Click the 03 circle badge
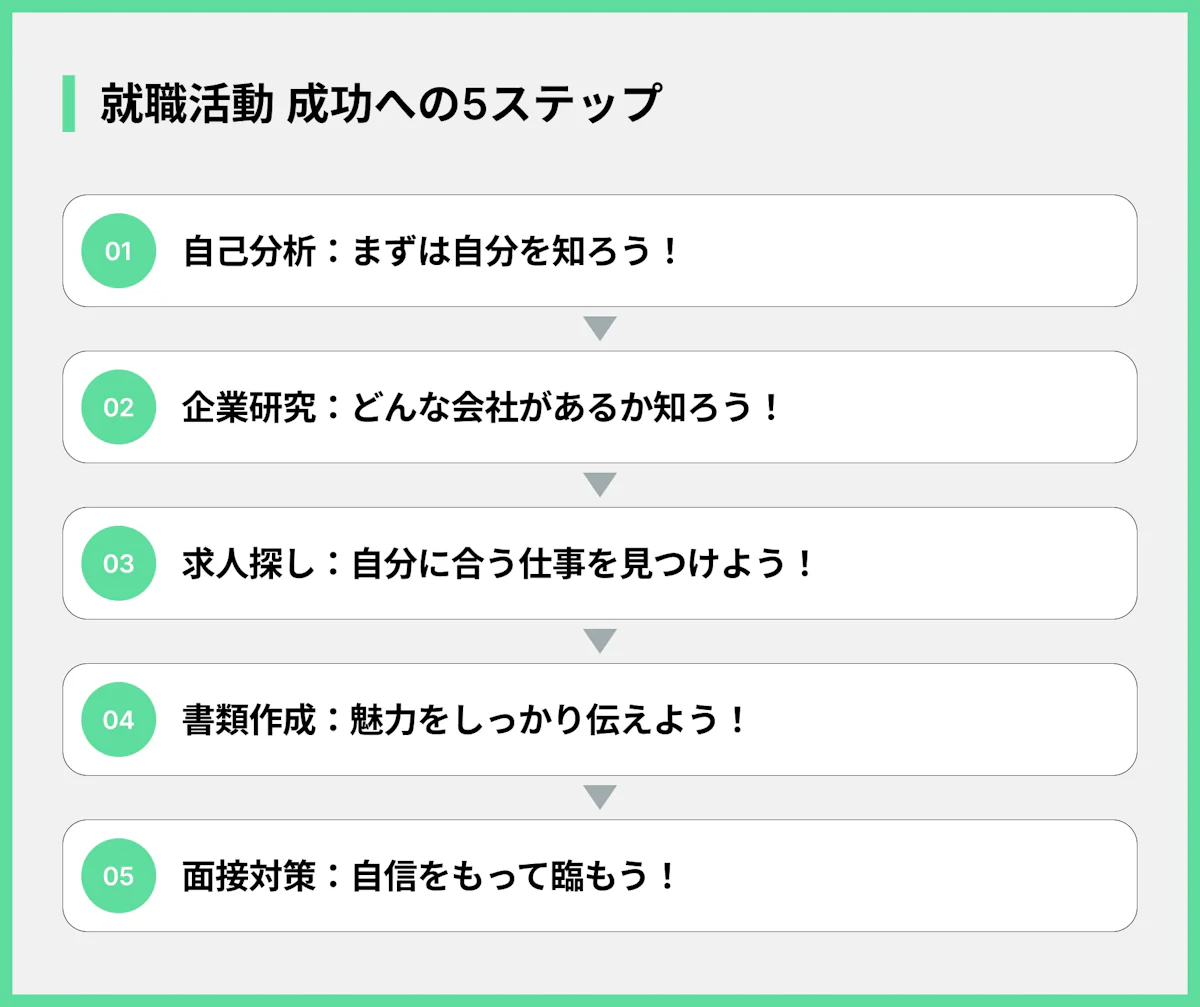1200x1007 pixels. 118,563
